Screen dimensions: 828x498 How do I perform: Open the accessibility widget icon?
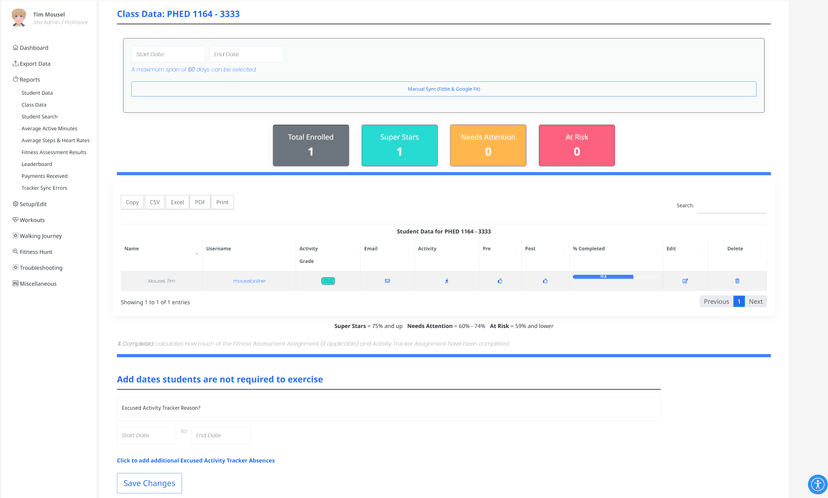point(817,484)
